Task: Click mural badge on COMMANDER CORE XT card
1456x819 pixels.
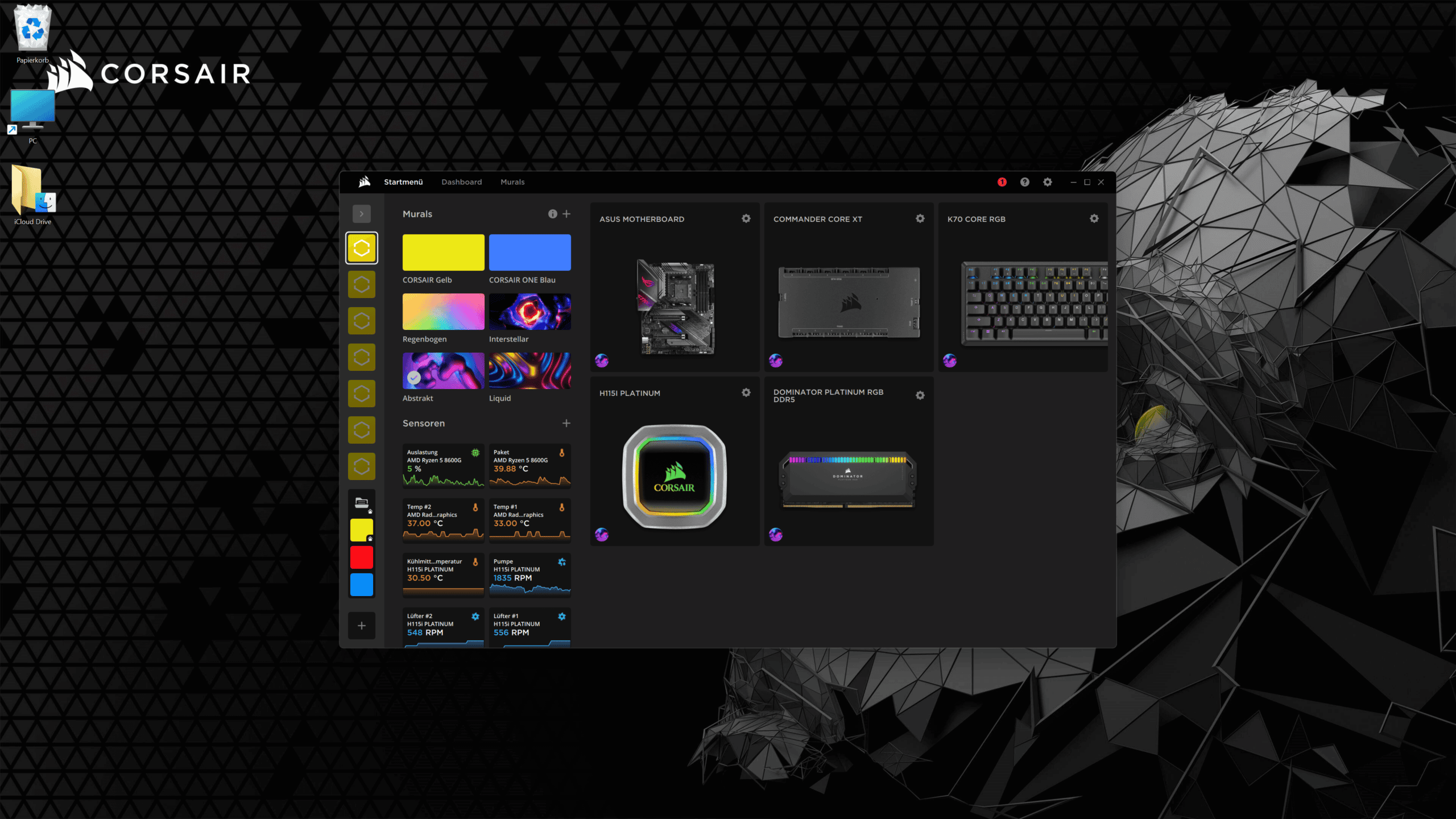Action: (x=776, y=361)
